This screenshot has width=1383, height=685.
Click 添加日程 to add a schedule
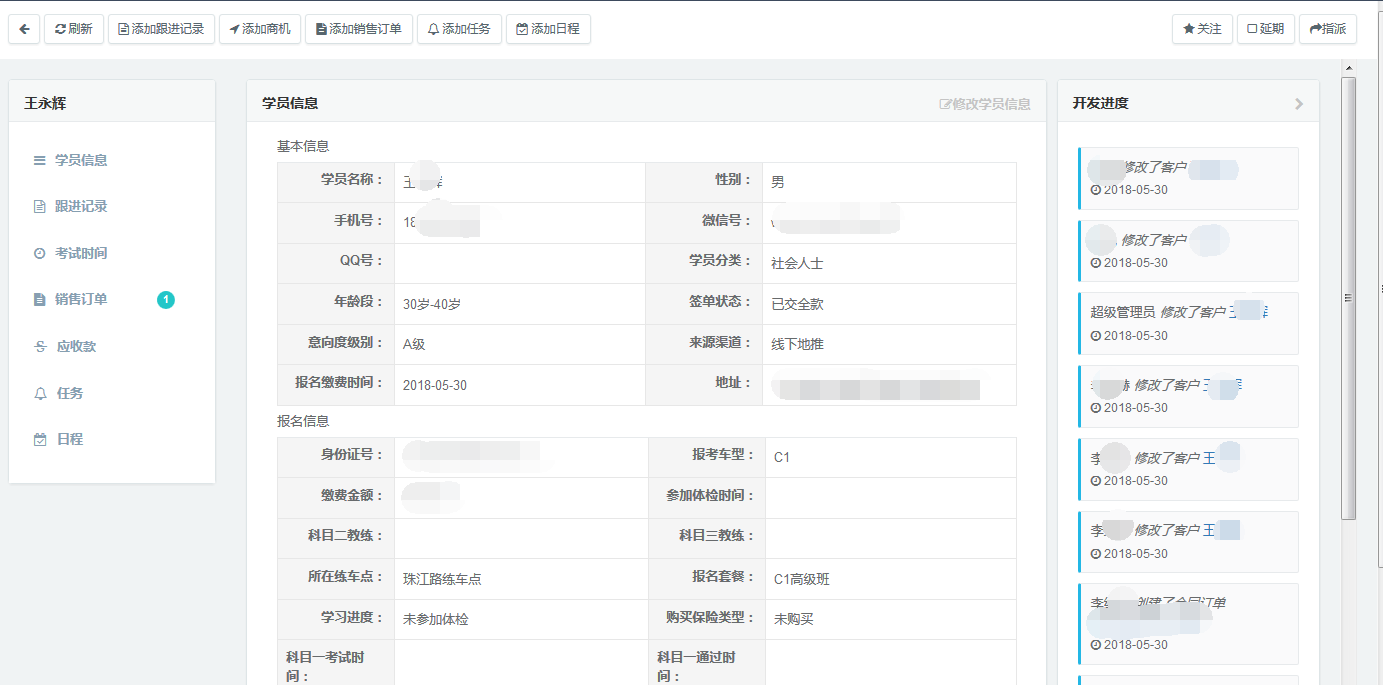[547, 29]
